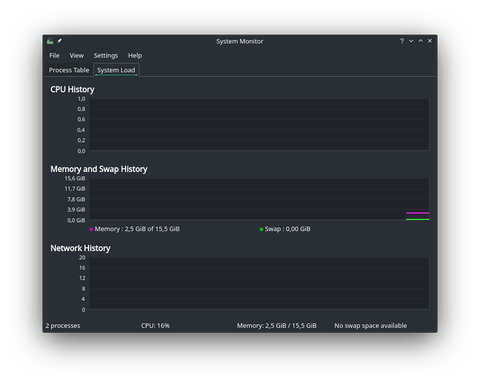Image resolution: width=480 pixels, height=383 pixels.
Task: Toggle the pin window icon in titlebar
Action: (x=59, y=41)
